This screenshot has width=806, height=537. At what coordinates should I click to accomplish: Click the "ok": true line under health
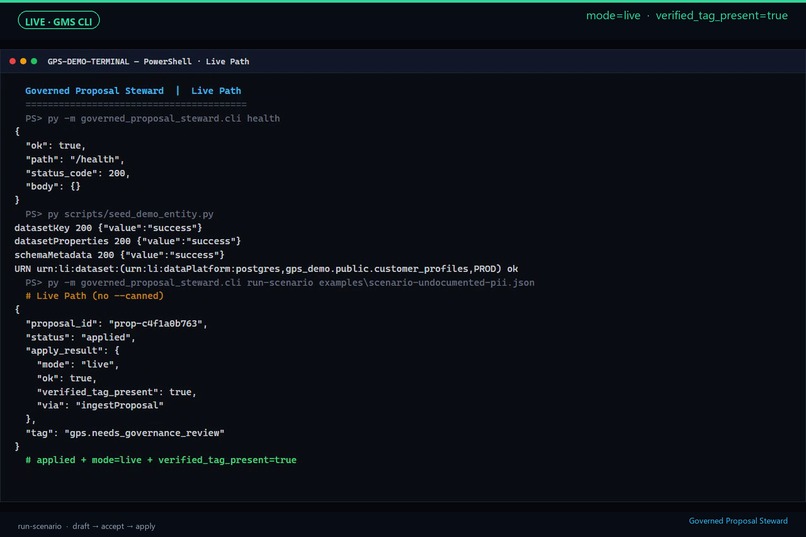pyautogui.click(x=56, y=146)
